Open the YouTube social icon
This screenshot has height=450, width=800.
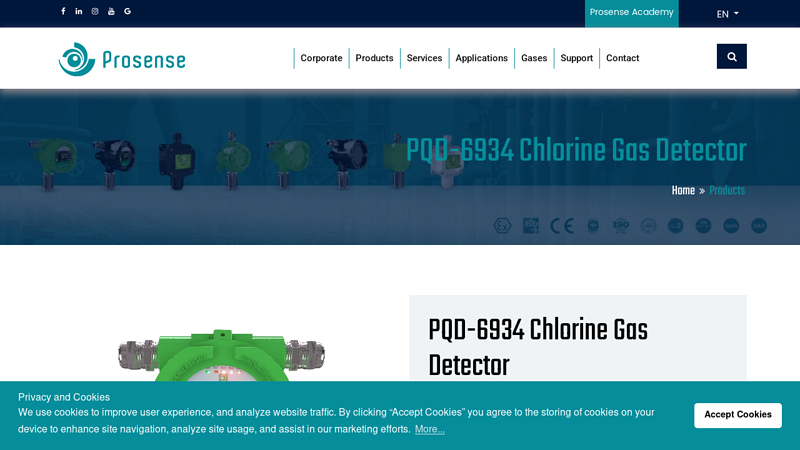pyautogui.click(x=111, y=12)
